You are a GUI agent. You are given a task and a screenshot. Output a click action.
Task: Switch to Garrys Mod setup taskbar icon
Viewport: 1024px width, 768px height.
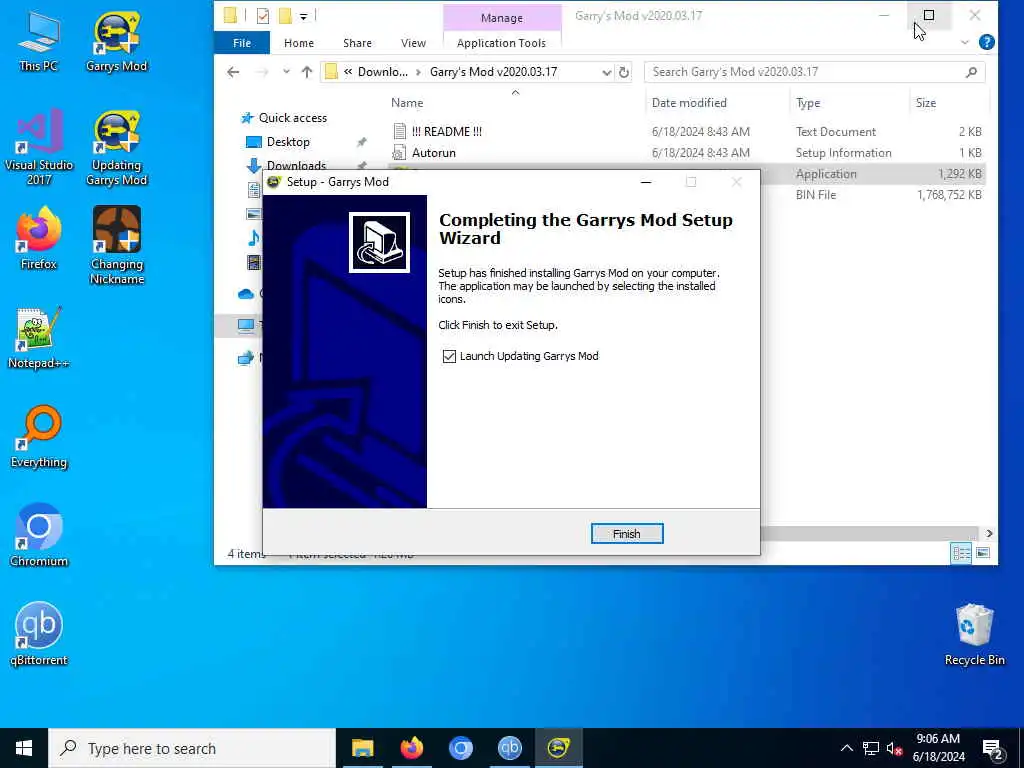558,748
